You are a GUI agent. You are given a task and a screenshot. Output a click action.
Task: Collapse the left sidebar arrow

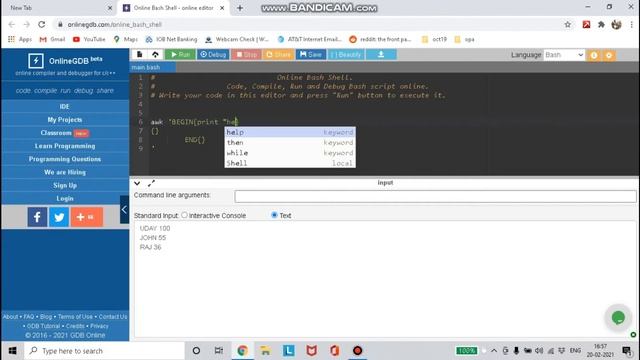[x=124, y=209]
